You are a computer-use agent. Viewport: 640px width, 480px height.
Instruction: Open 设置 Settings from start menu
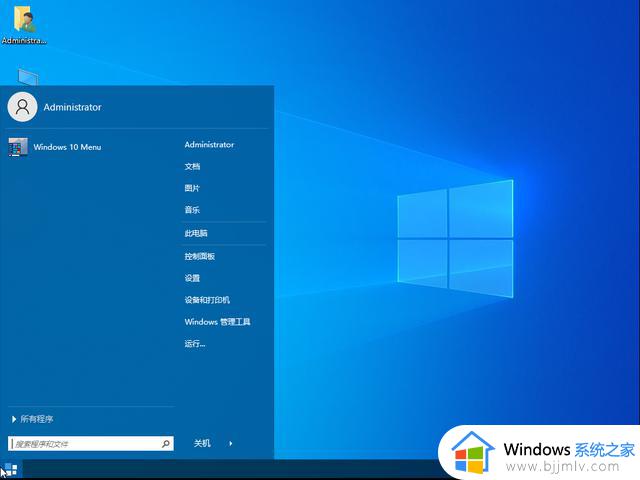192,278
